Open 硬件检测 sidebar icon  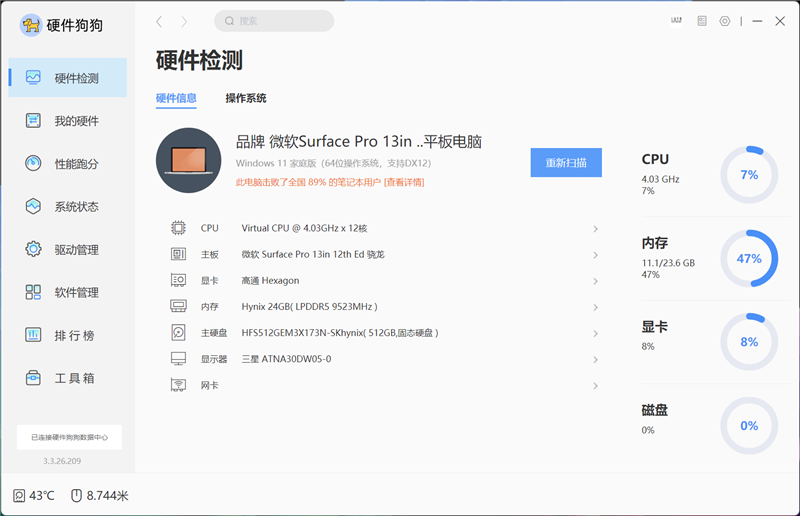click(x=33, y=78)
